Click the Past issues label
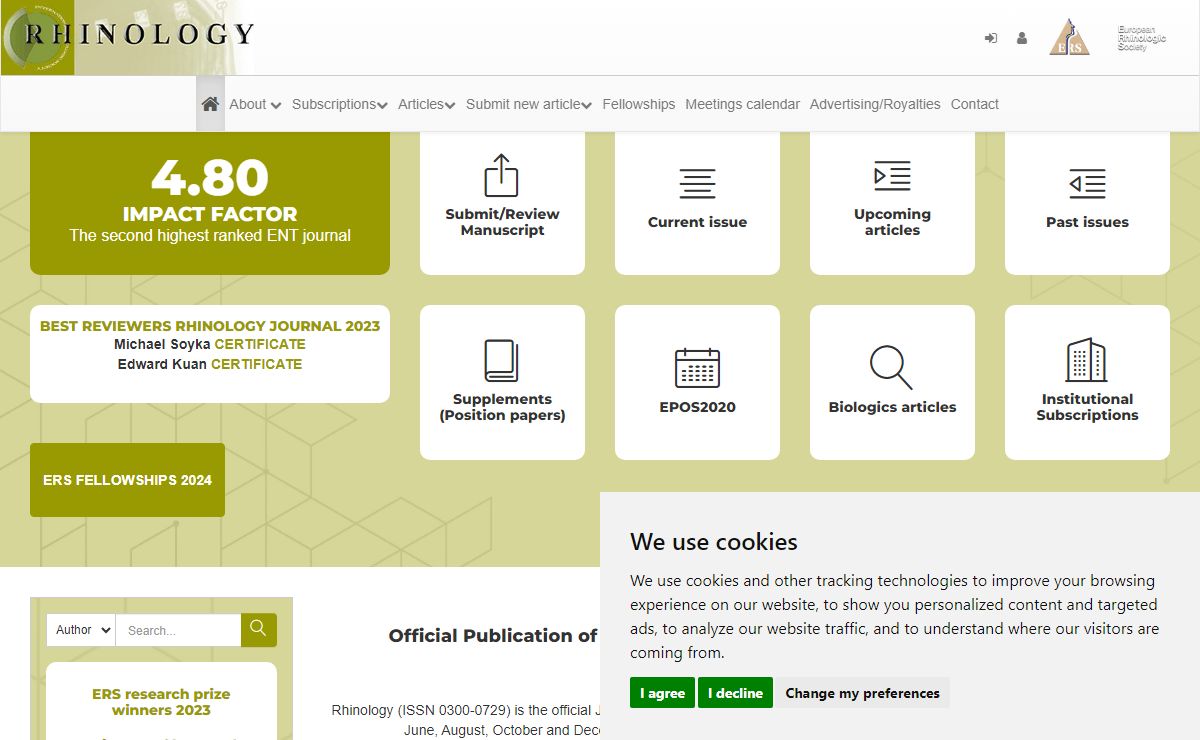The height and width of the screenshot is (740, 1200). (x=1087, y=222)
